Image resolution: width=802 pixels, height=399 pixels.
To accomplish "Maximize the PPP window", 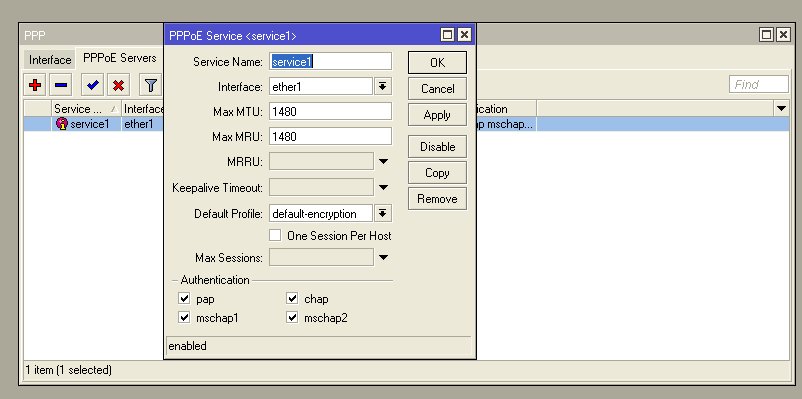I will click(x=766, y=35).
